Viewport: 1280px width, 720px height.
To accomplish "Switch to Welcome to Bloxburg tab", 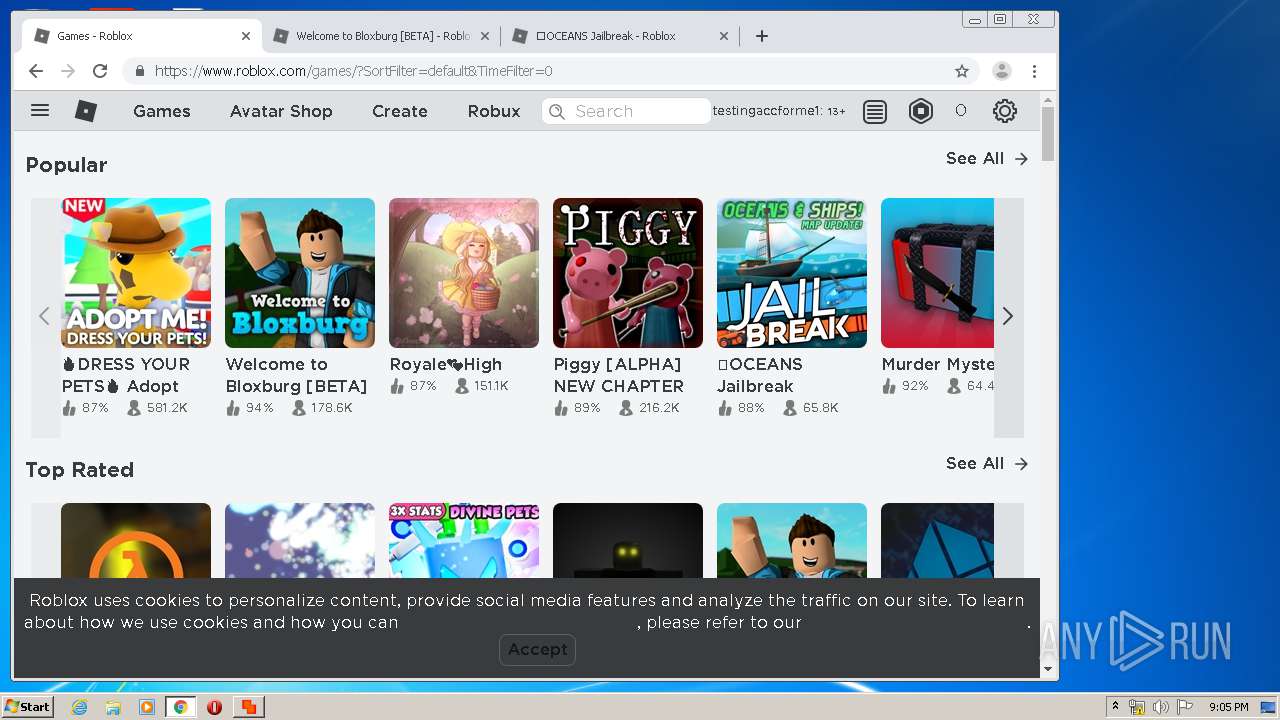I will (x=382, y=36).
